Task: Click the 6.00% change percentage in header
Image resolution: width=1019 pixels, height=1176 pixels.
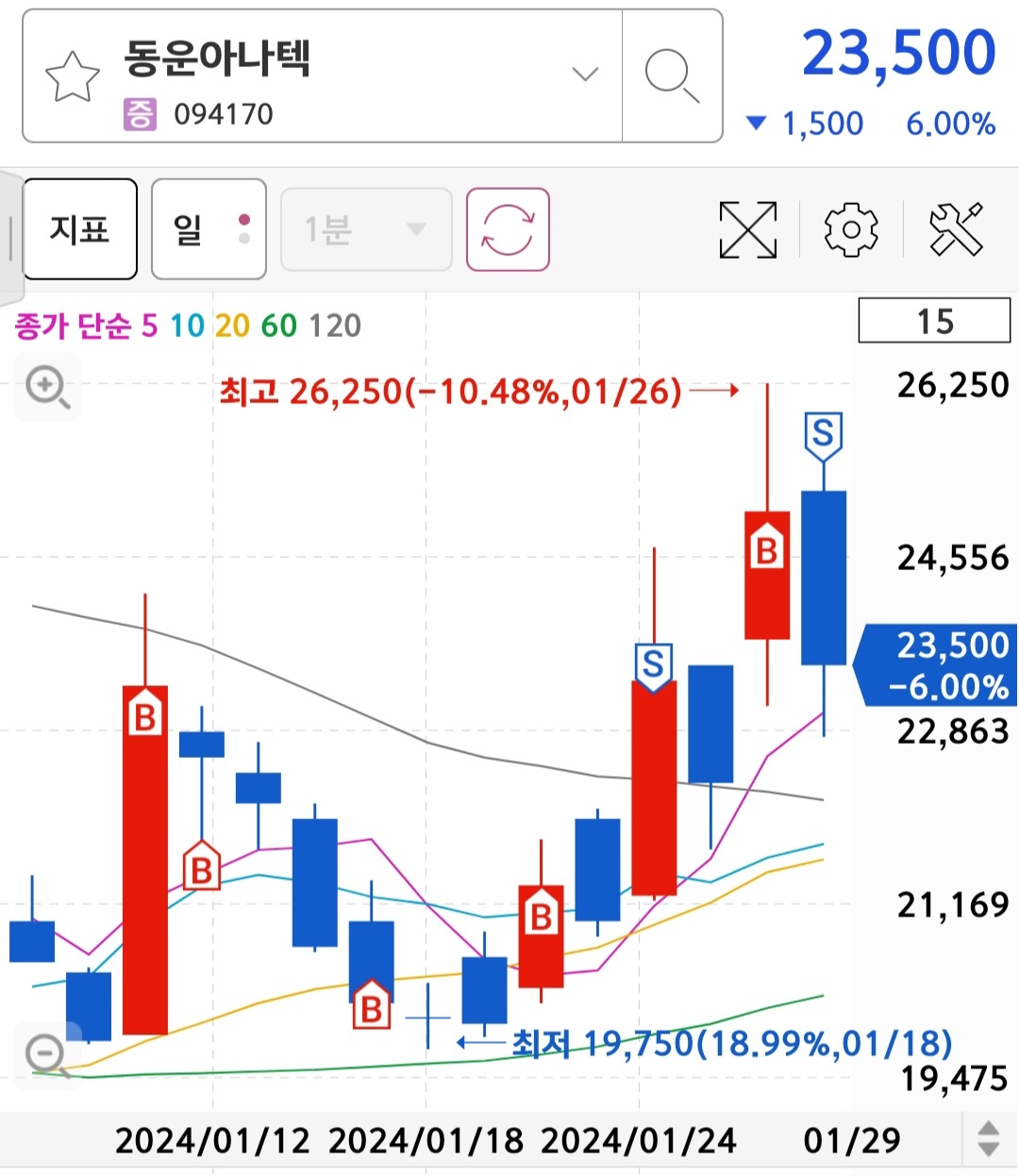Action: [951, 124]
